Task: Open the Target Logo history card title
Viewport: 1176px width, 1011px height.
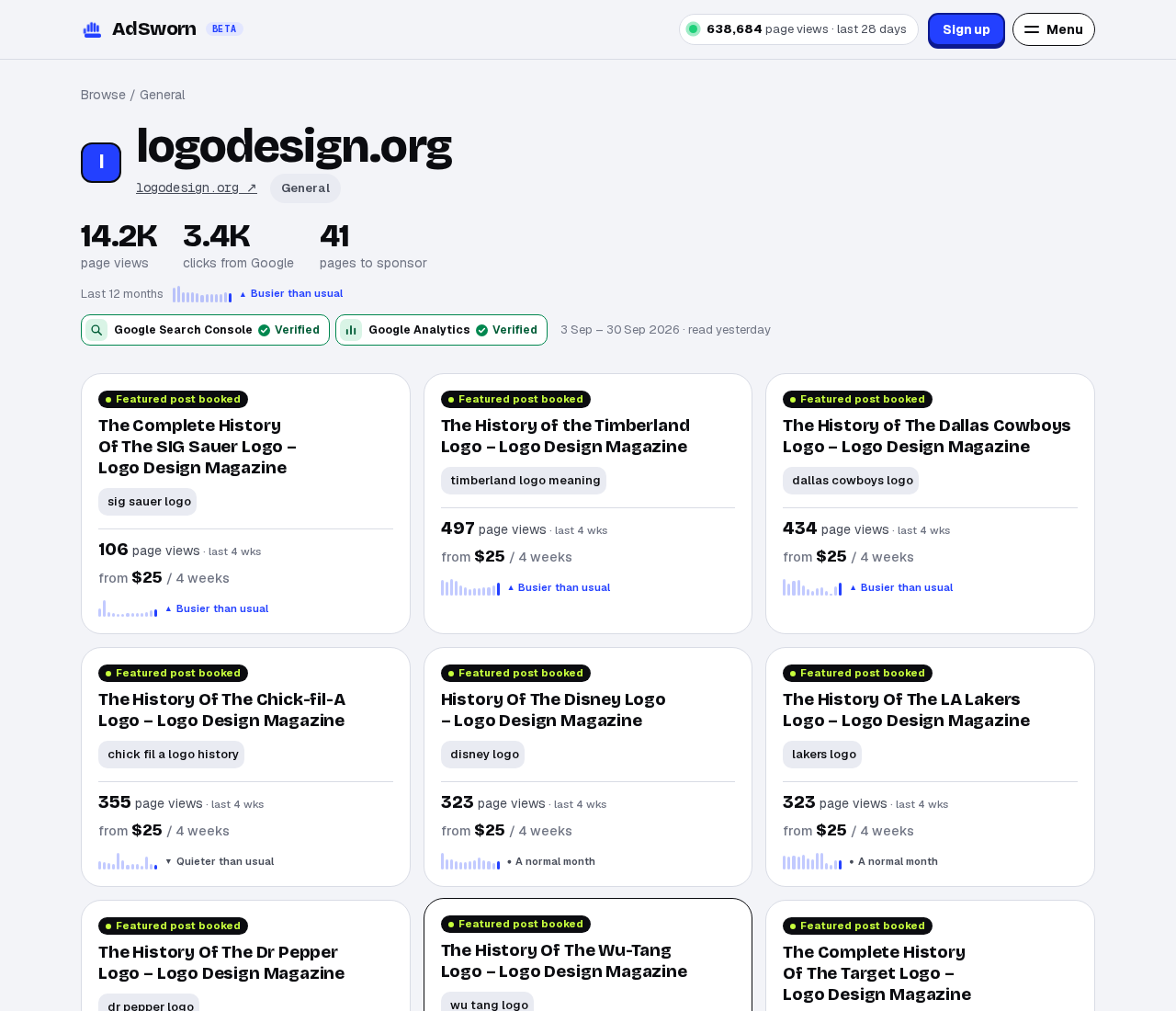Action: coord(876,973)
